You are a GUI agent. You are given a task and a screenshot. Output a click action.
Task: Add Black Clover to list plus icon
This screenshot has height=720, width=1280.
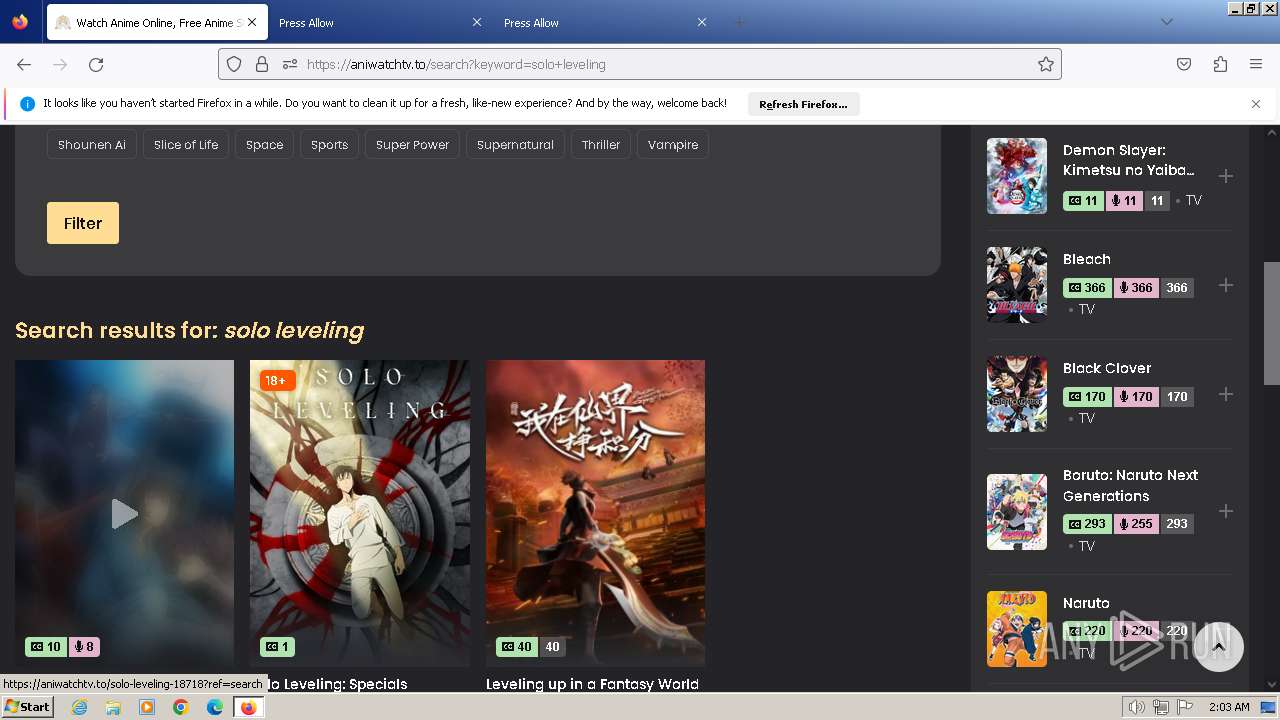(x=1225, y=394)
